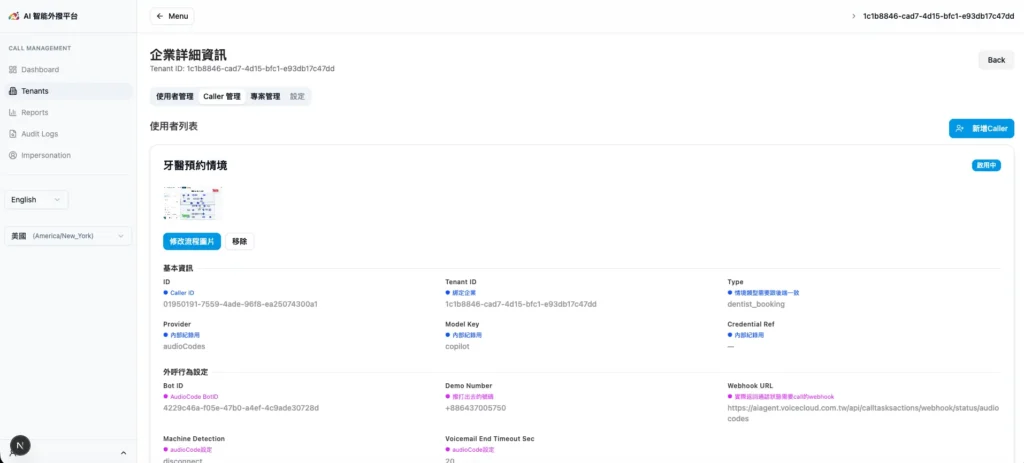1024x463 pixels.
Task: Switch to the Caller 管理 tab
Action: (222, 97)
